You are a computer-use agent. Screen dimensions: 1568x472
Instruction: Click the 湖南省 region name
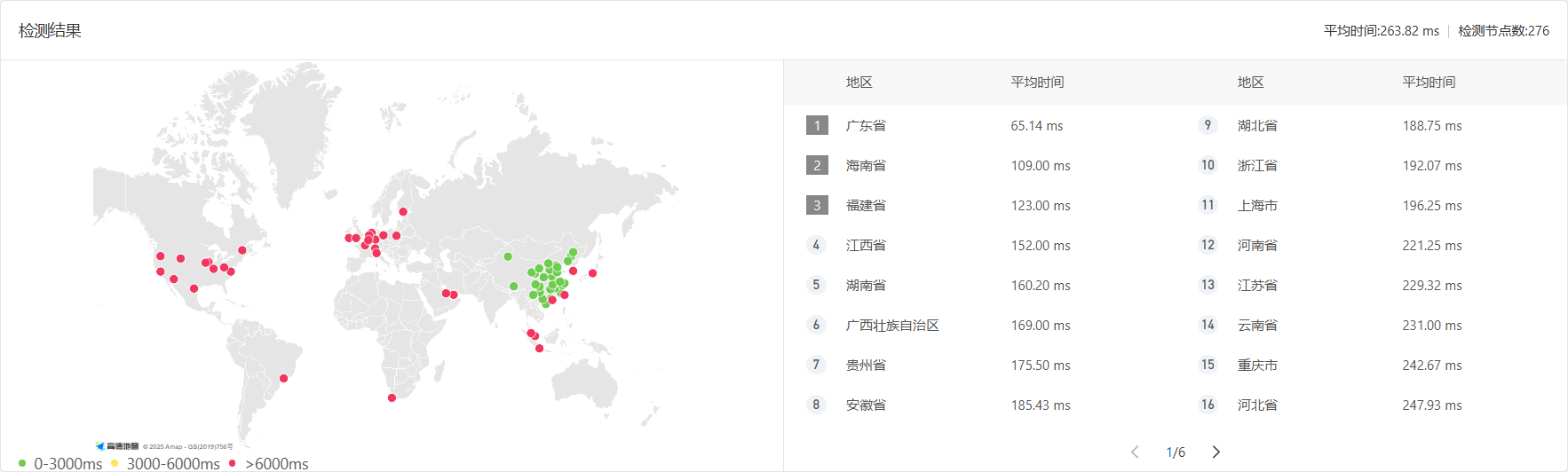coord(866,286)
